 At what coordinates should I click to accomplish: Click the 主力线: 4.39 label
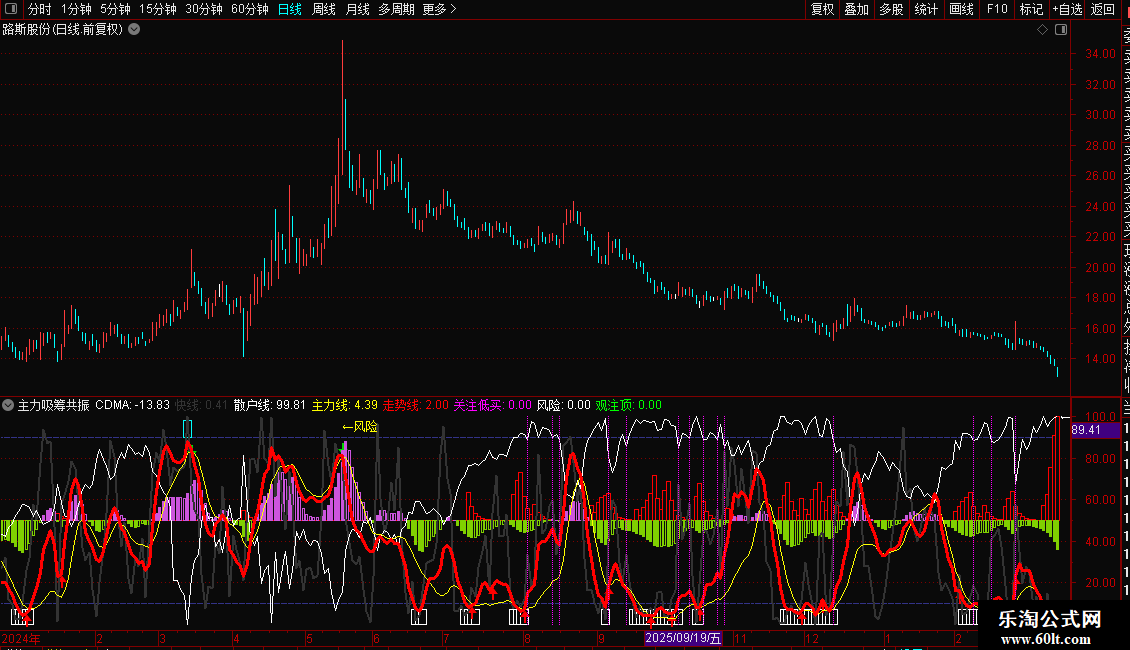pyautogui.click(x=344, y=405)
